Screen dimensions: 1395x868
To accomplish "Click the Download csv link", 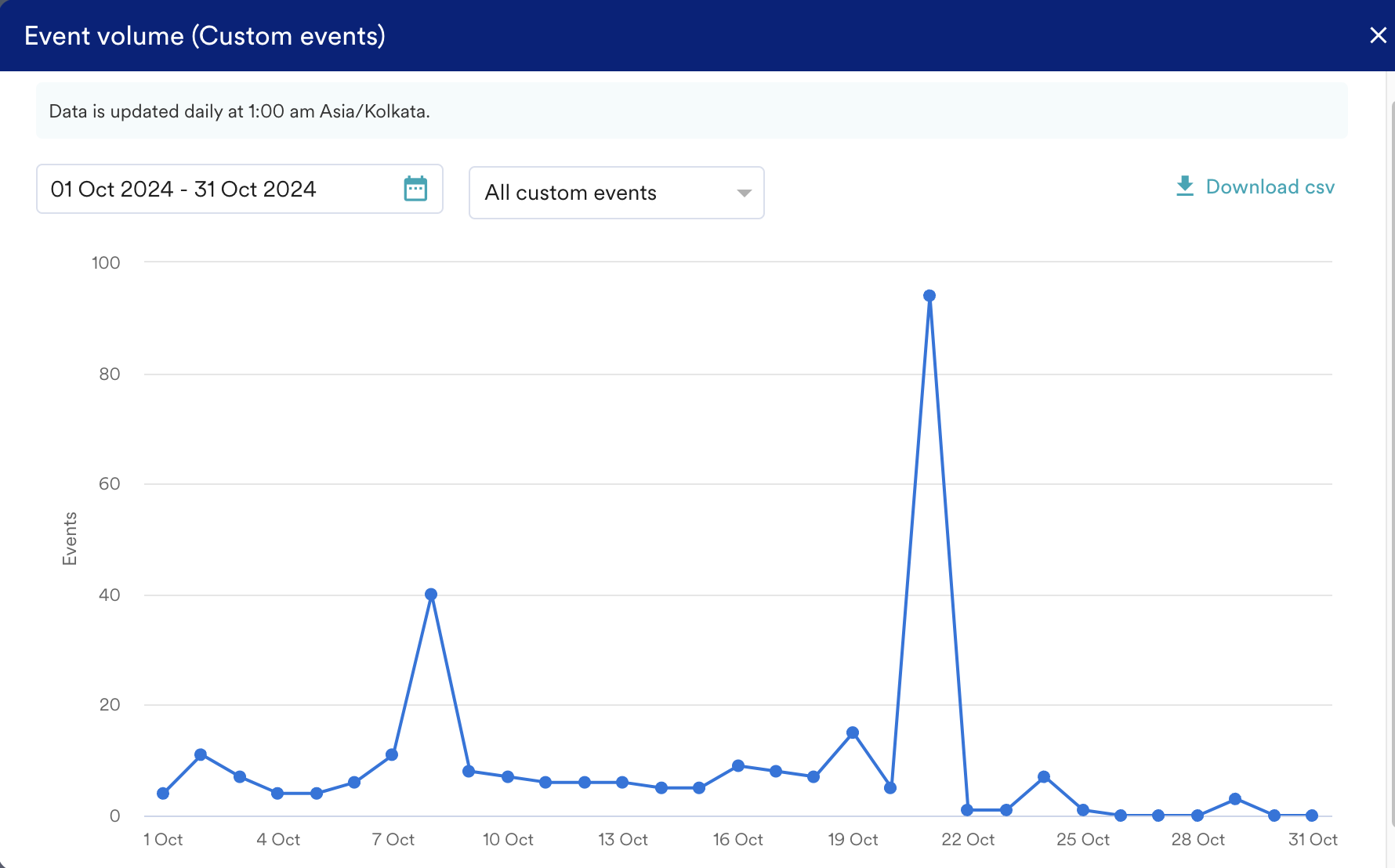I will click(1269, 186).
